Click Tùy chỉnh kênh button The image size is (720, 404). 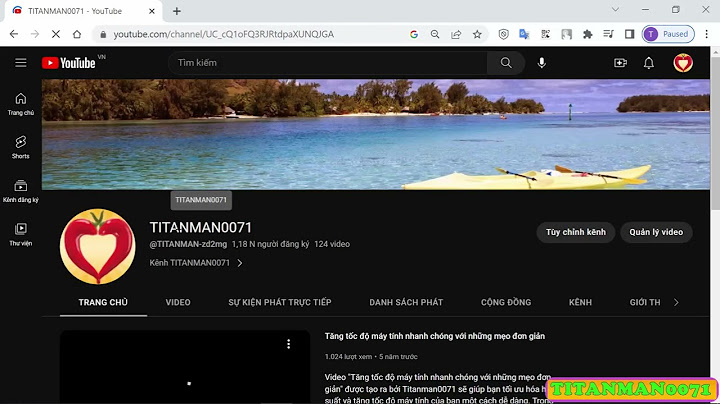576,232
